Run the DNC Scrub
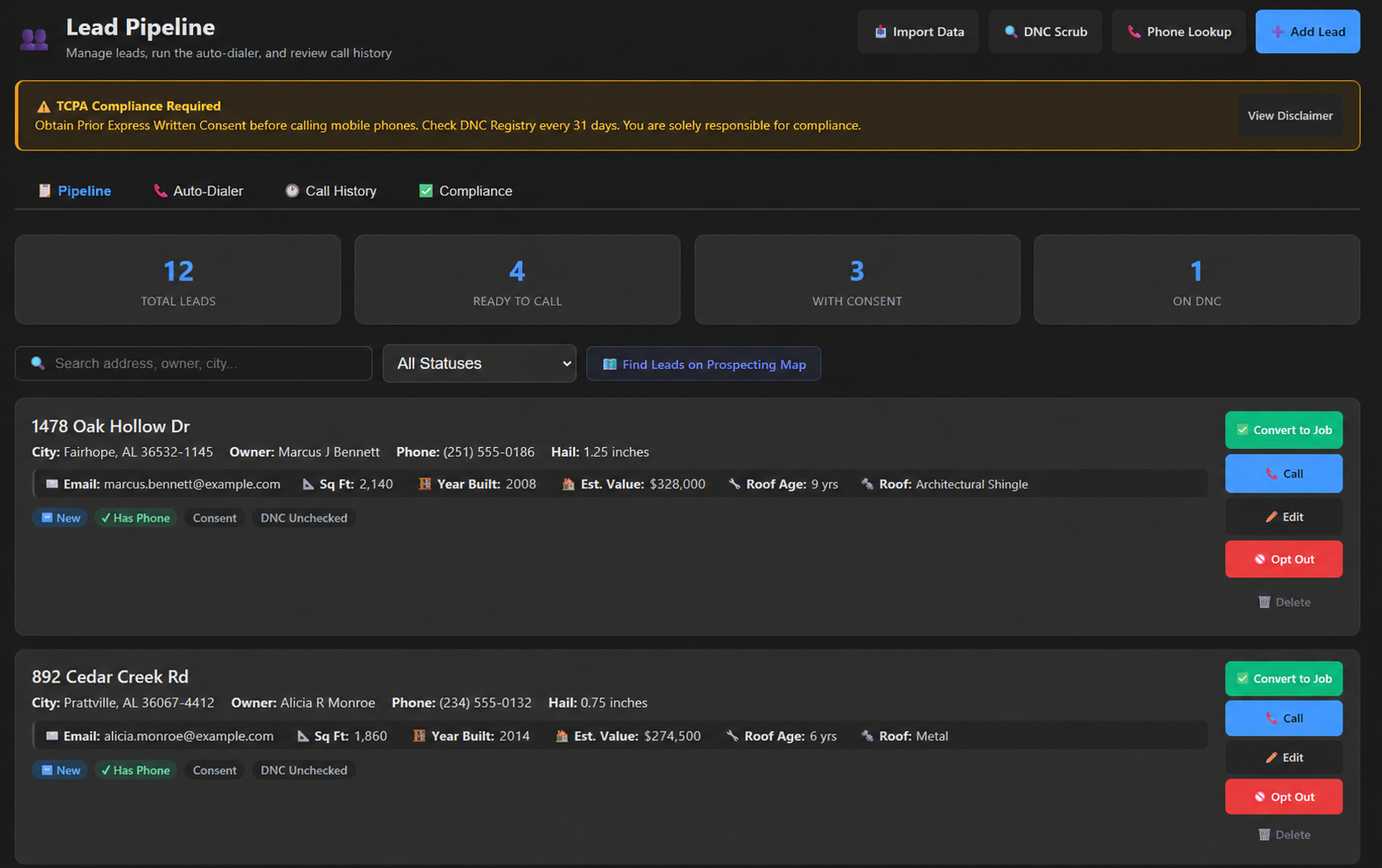 point(1045,31)
